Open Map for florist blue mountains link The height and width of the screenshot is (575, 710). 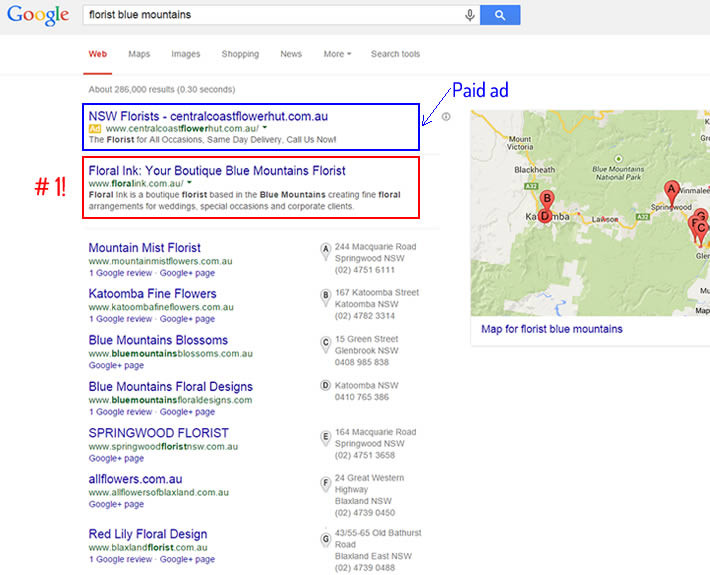tap(552, 329)
